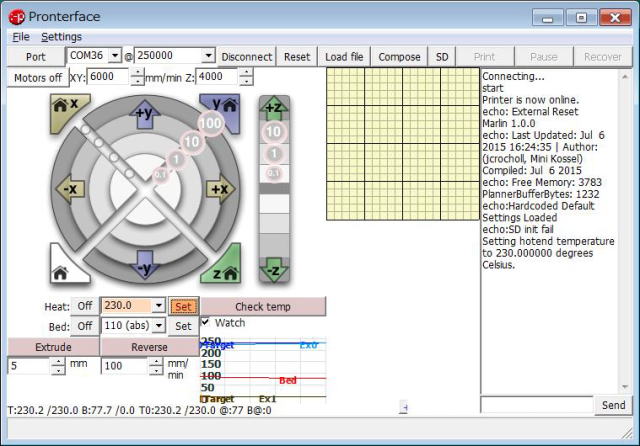Lower Z axis with -Z arrow
The width and height of the screenshot is (640, 446).
tap(274, 269)
